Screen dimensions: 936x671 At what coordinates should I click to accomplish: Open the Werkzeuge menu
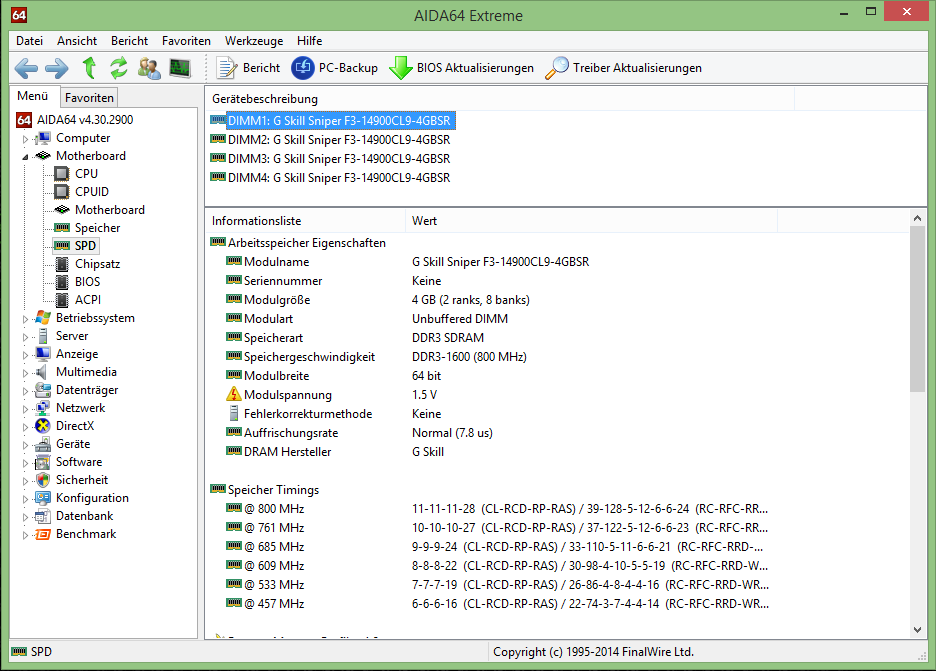254,41
